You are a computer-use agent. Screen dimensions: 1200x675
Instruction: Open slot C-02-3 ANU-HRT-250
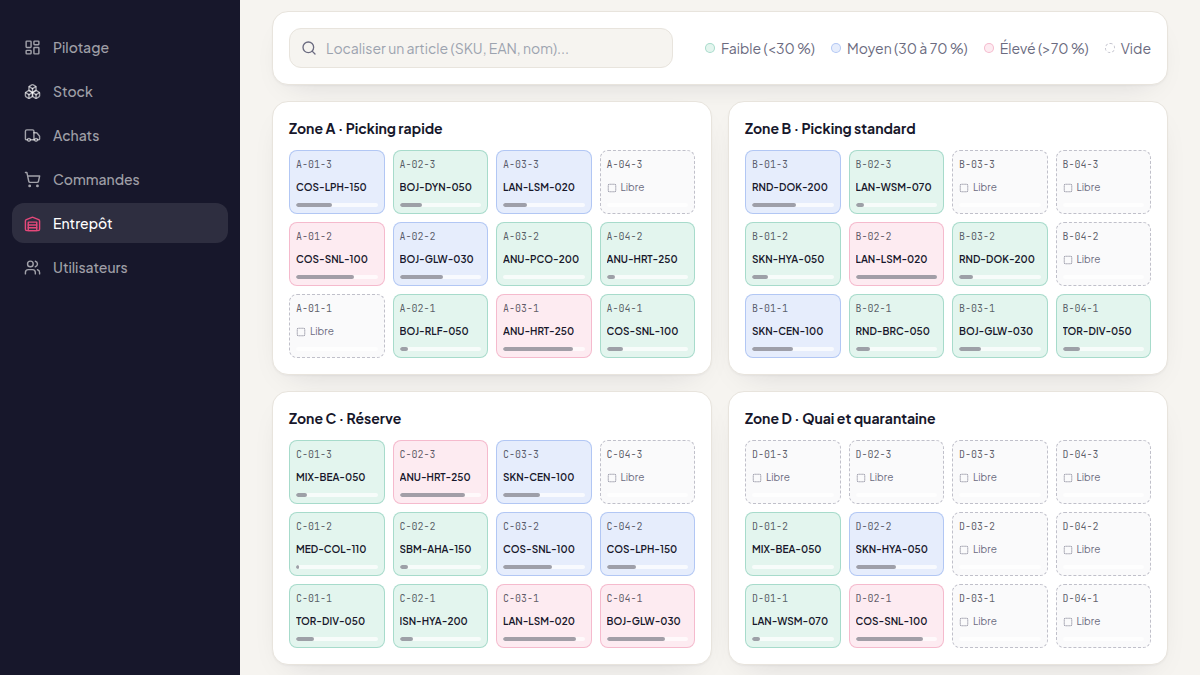click(x=440, y=472)
